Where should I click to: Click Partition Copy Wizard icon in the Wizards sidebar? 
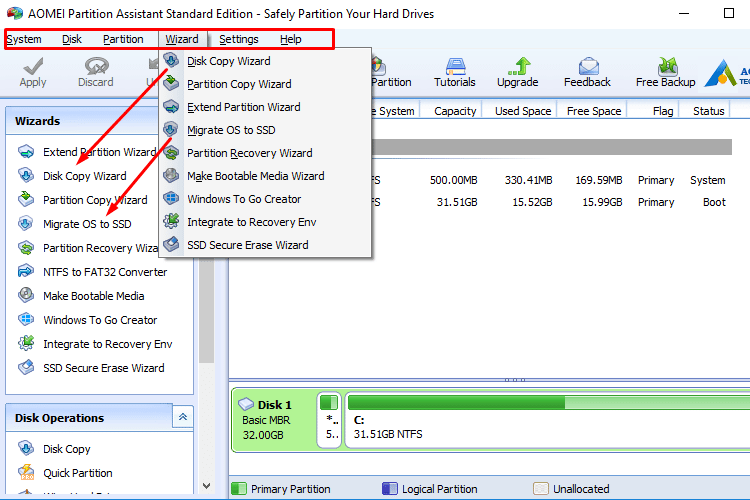[x=26, y=200]
